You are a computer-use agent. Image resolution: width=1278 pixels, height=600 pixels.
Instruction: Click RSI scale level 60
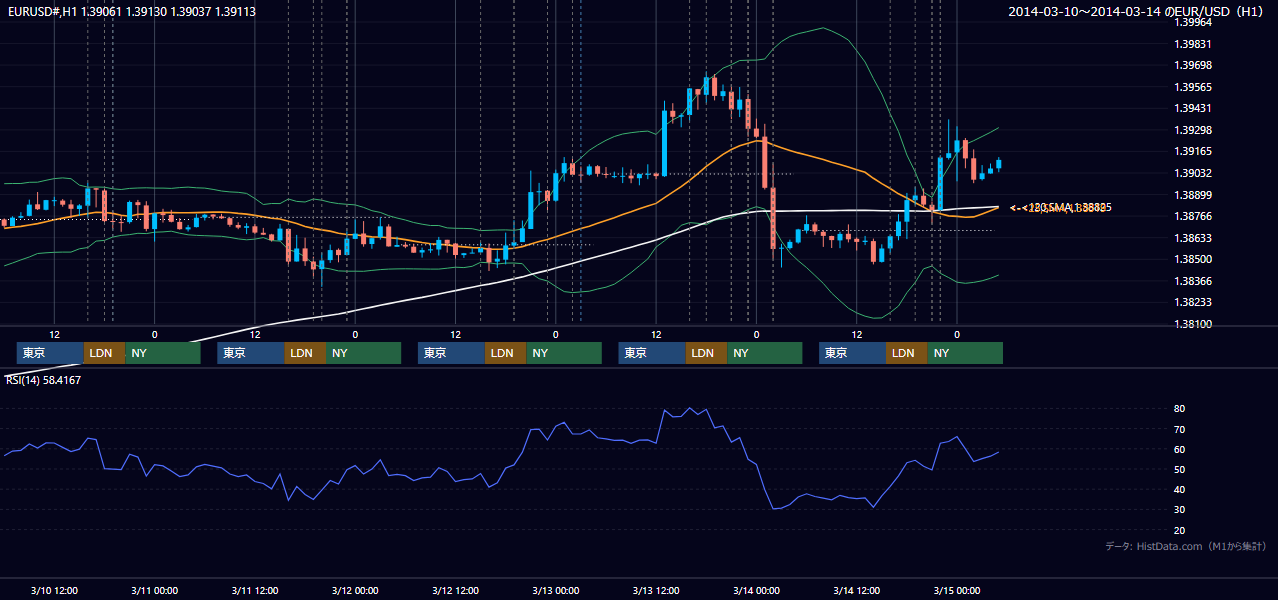(1179, 449)
